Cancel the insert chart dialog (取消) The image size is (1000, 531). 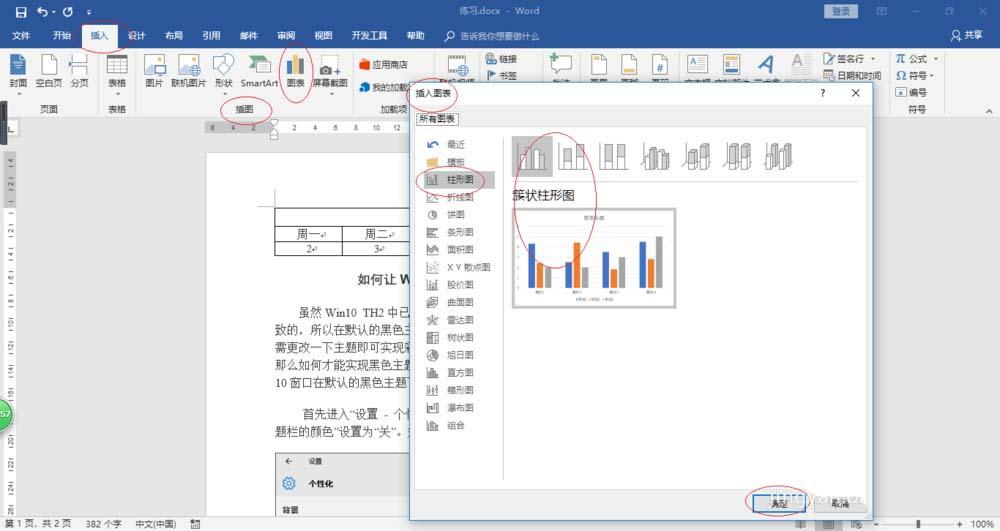click(x=840, y=503)
